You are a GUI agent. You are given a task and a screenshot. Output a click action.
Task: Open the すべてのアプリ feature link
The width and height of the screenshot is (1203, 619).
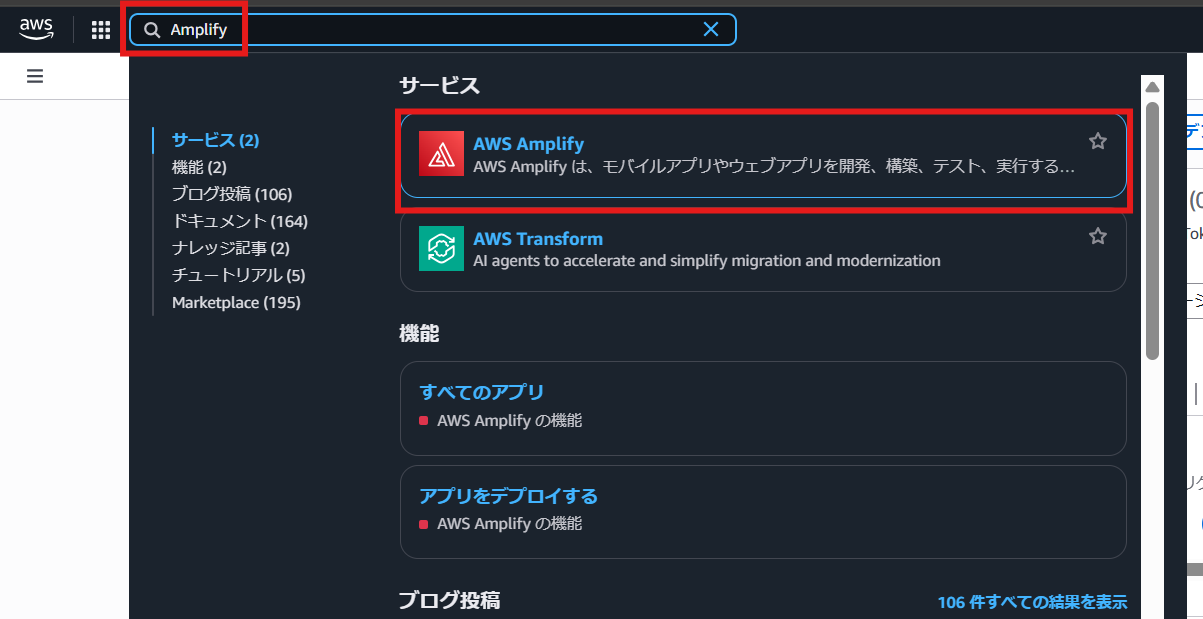(x=481, y=391)
